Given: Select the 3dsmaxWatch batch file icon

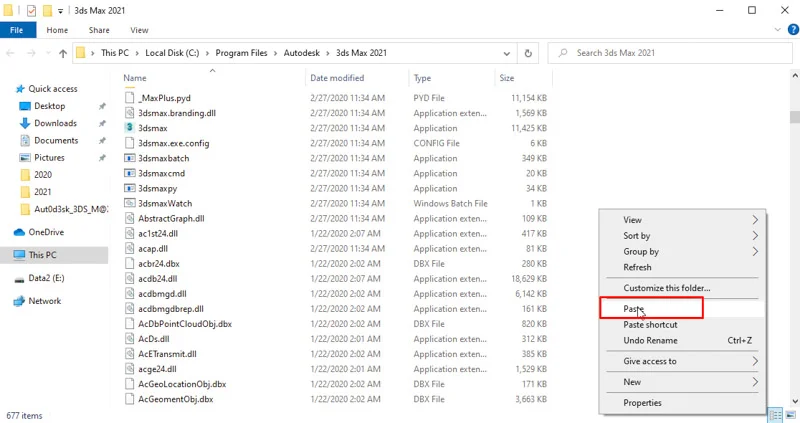Looking at the screenshot, I should click(x=130, y=203).
